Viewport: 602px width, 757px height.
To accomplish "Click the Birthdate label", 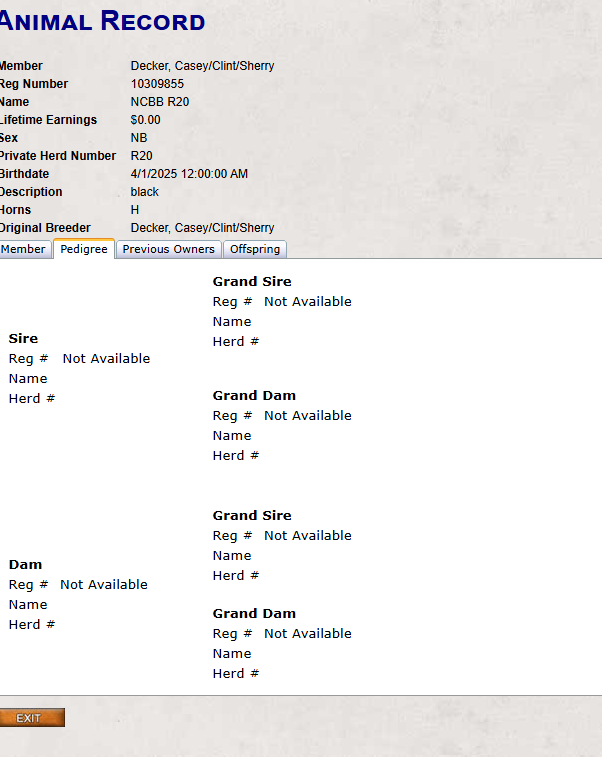I will pos(24,174).
